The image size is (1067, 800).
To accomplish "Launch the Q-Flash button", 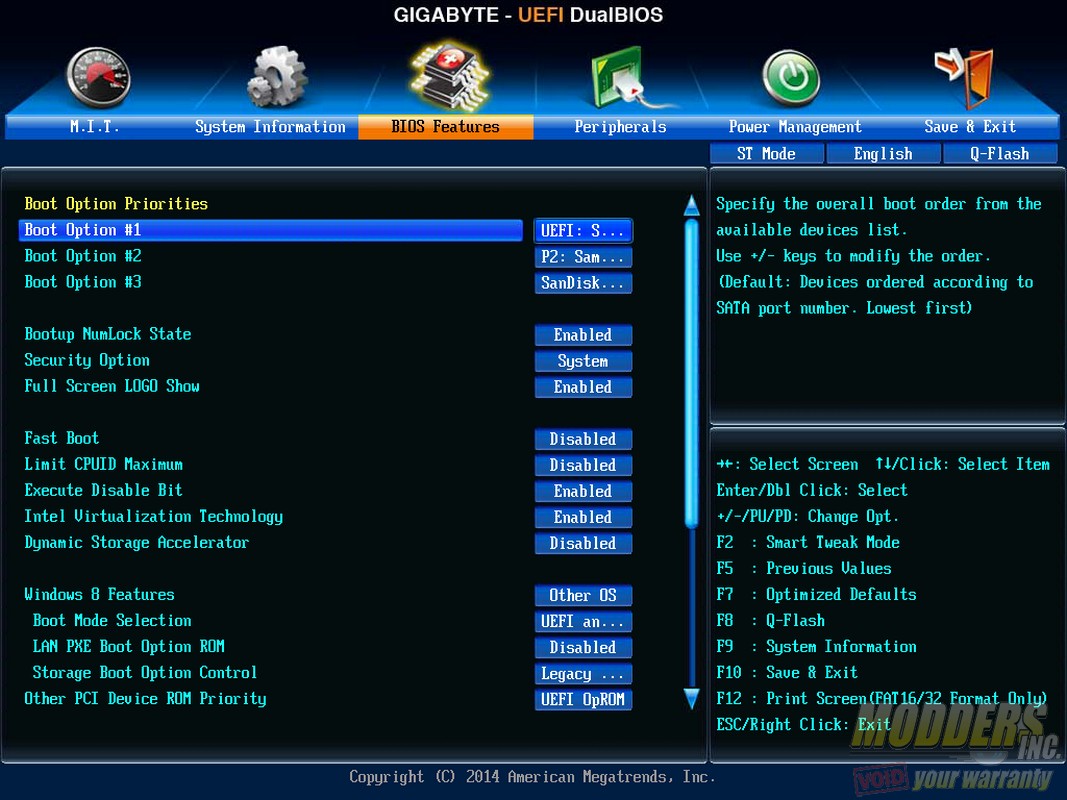I will pyautogui.click(x=1000, y=154).
